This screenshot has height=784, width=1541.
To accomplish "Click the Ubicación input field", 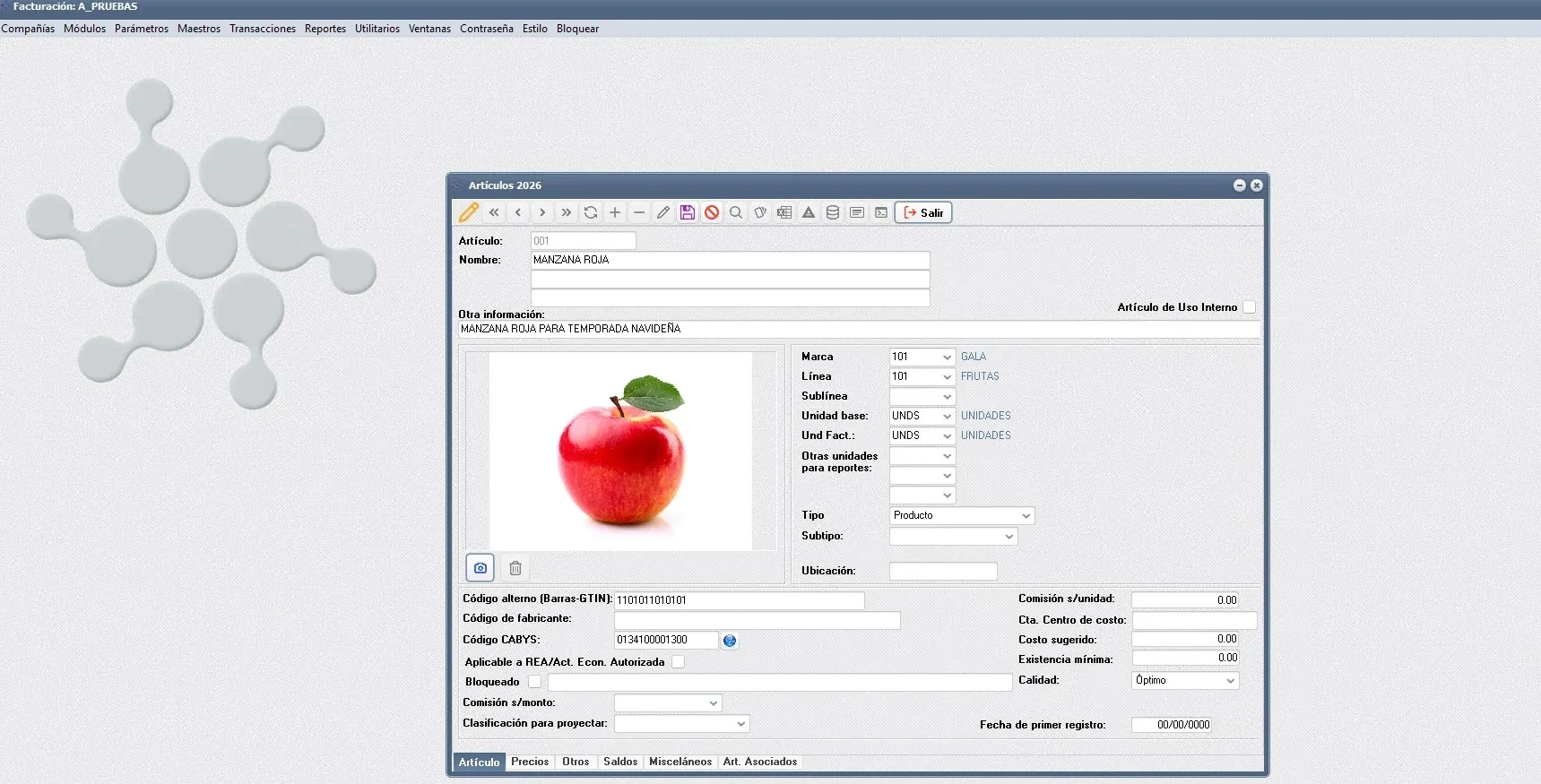I will click(x=943, y=571).
